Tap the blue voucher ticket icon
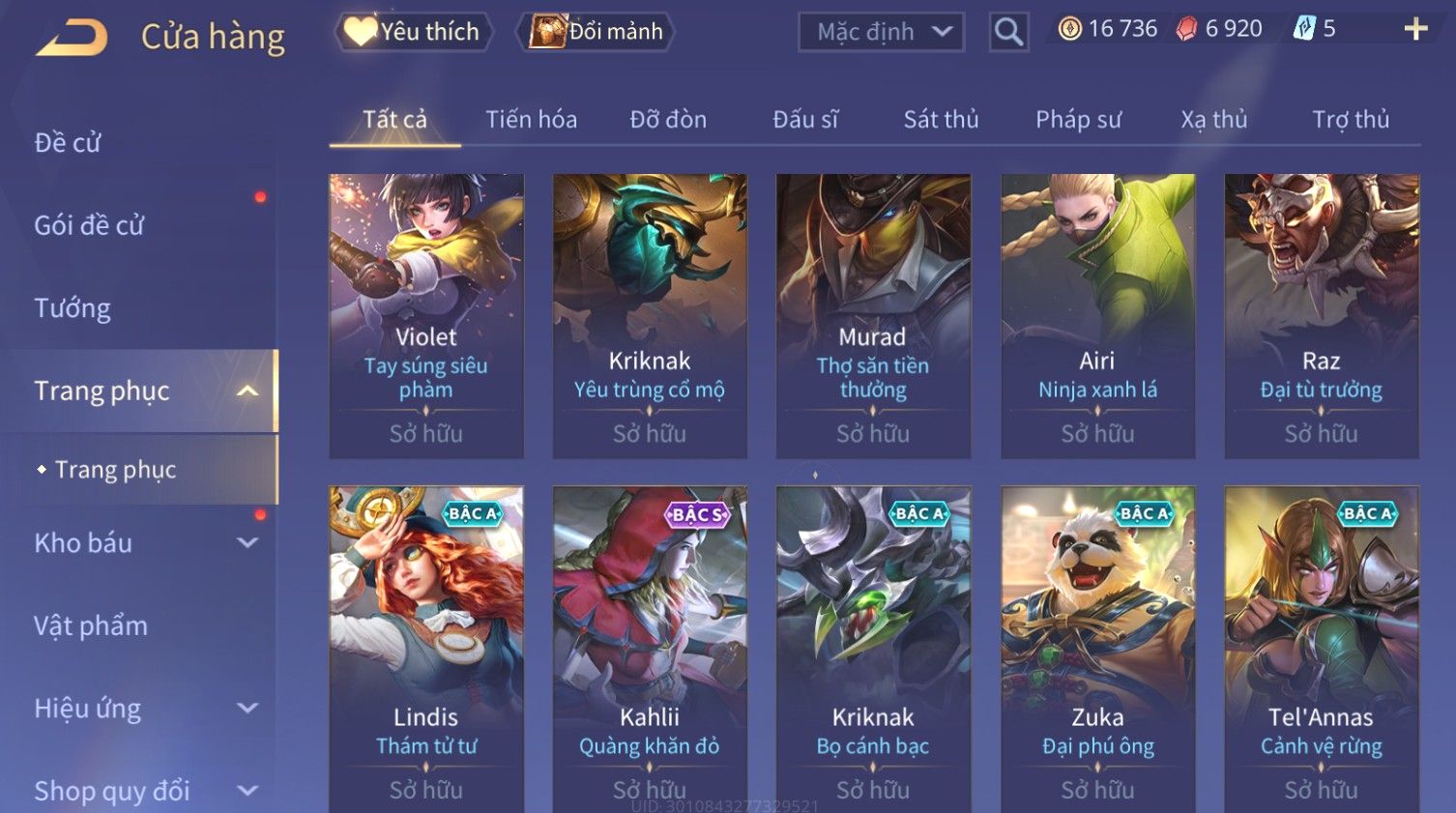Screen dimensions: 1456x813 pos(1304,29)
